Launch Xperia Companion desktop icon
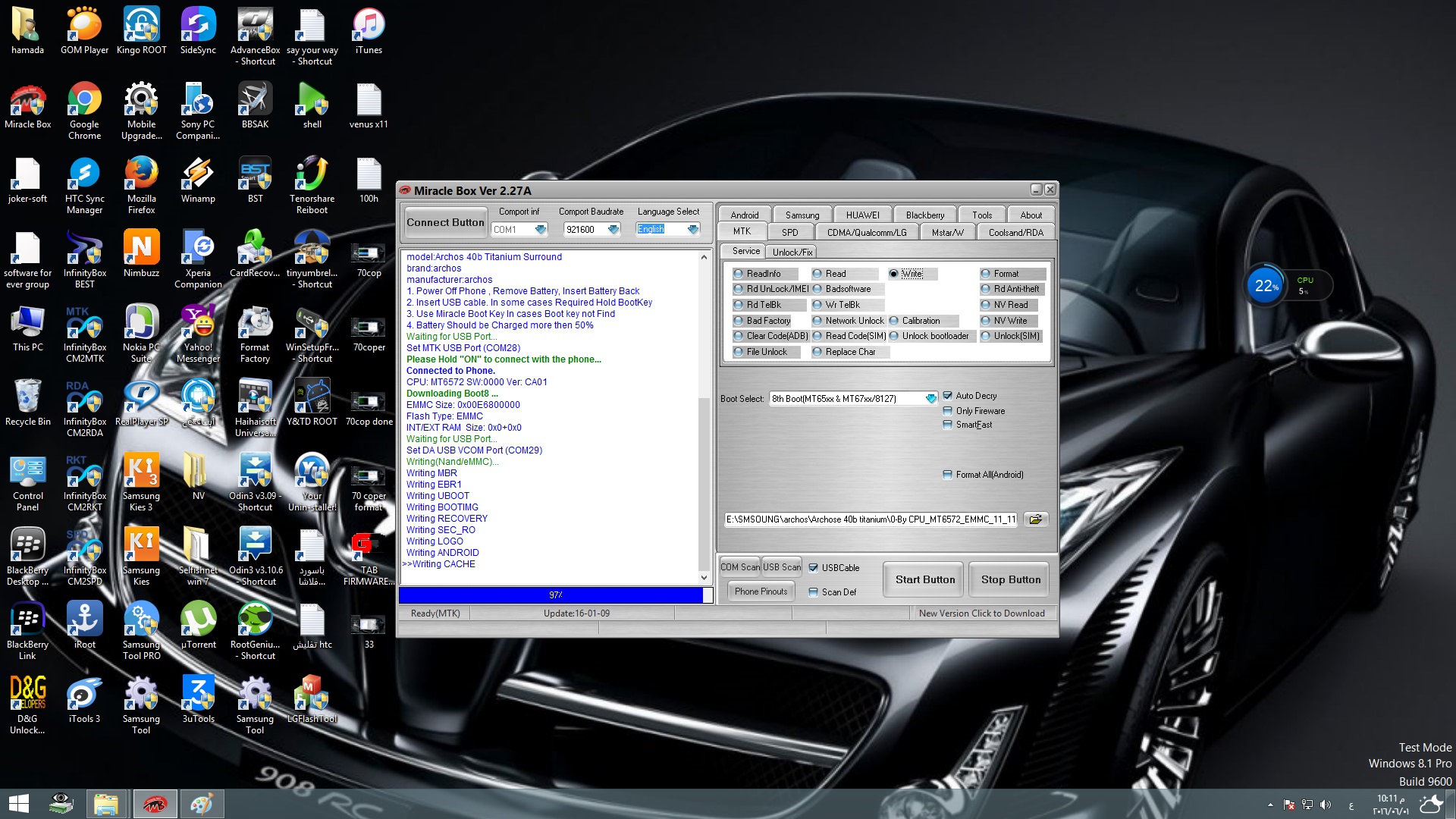The image size is (1456, 819). coord(198,260)
